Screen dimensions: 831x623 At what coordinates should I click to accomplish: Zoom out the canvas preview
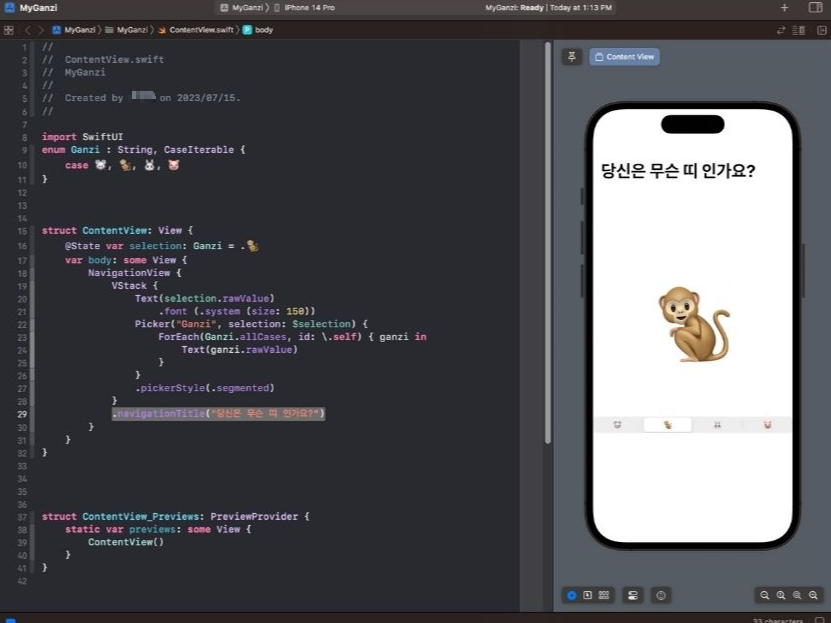tap(764, 595)
